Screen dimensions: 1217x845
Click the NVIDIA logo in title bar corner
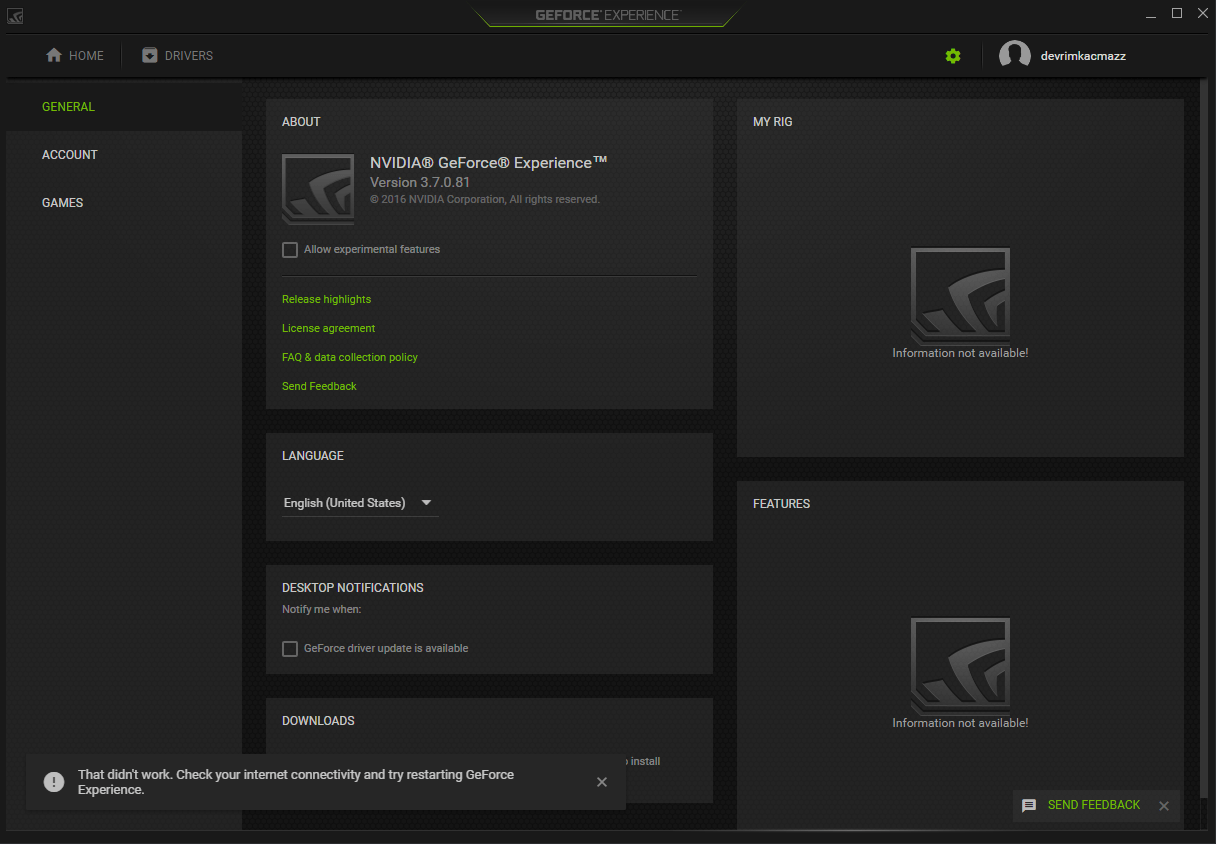tap(15, 16)
